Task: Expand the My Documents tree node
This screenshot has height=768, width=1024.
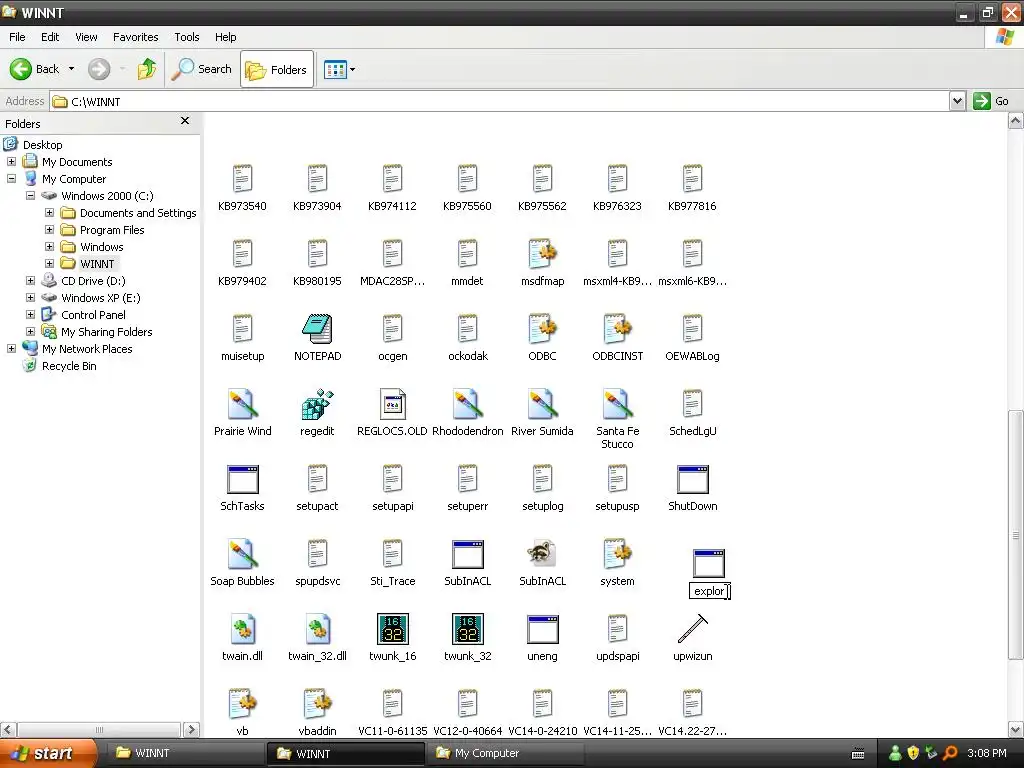Action: click(x=11, y=161)
